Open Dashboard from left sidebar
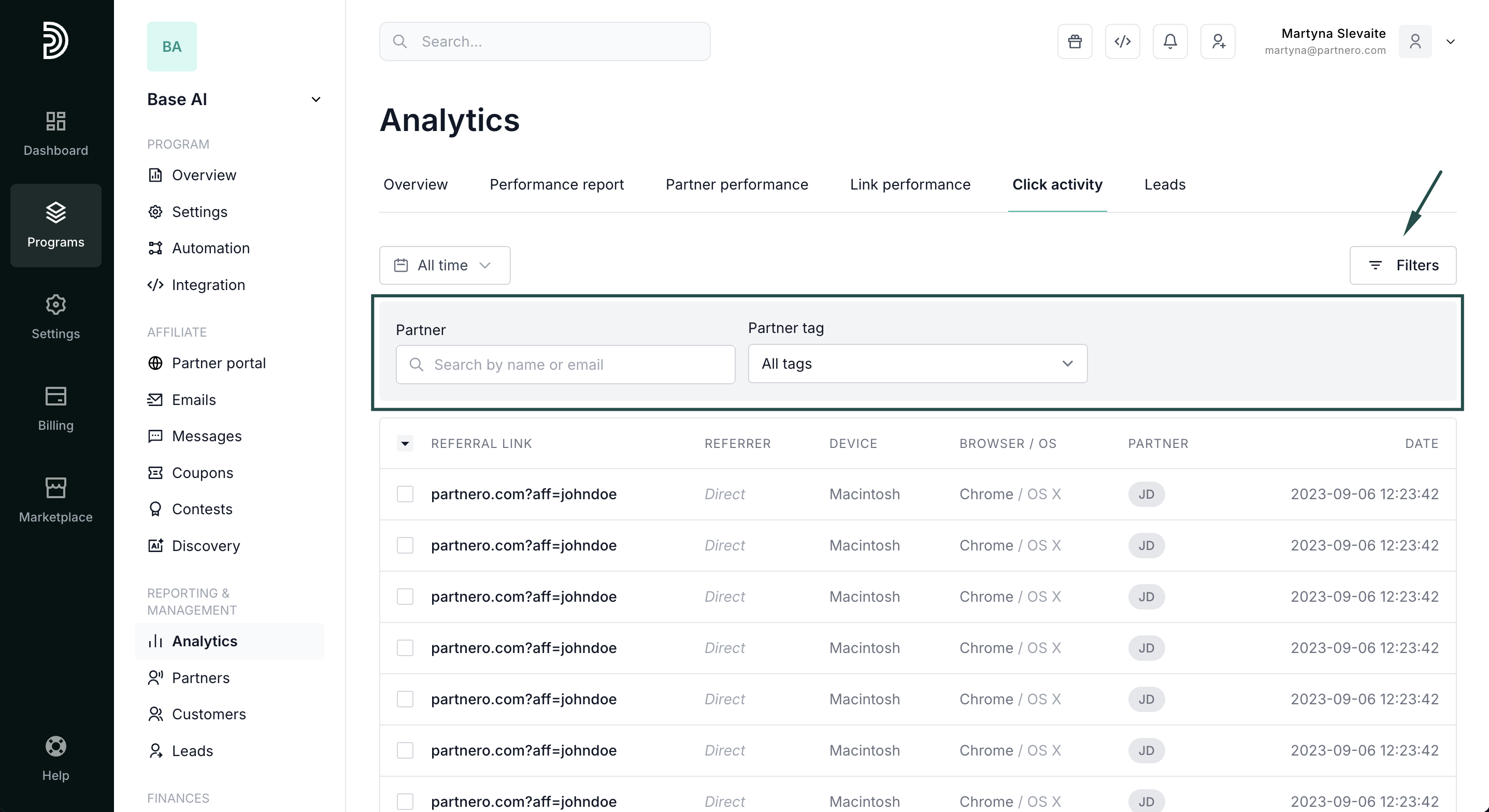Screen dimensions: 1489x812 point(55,134)
